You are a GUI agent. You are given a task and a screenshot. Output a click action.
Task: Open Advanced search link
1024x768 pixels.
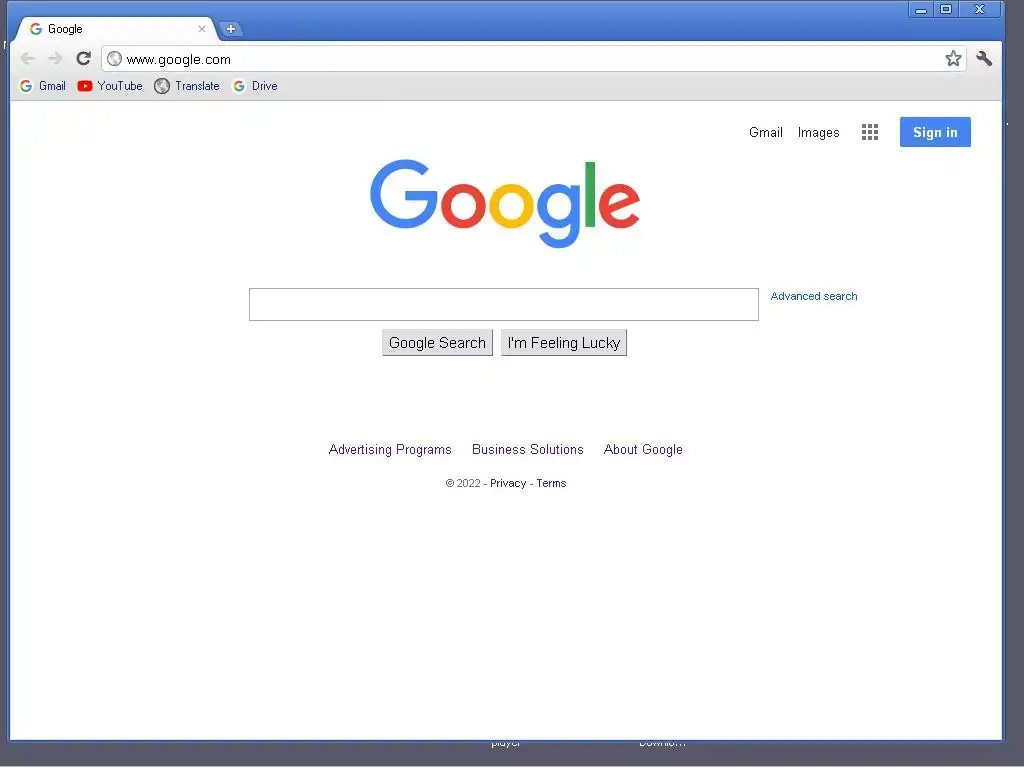[x=814, y=296]
